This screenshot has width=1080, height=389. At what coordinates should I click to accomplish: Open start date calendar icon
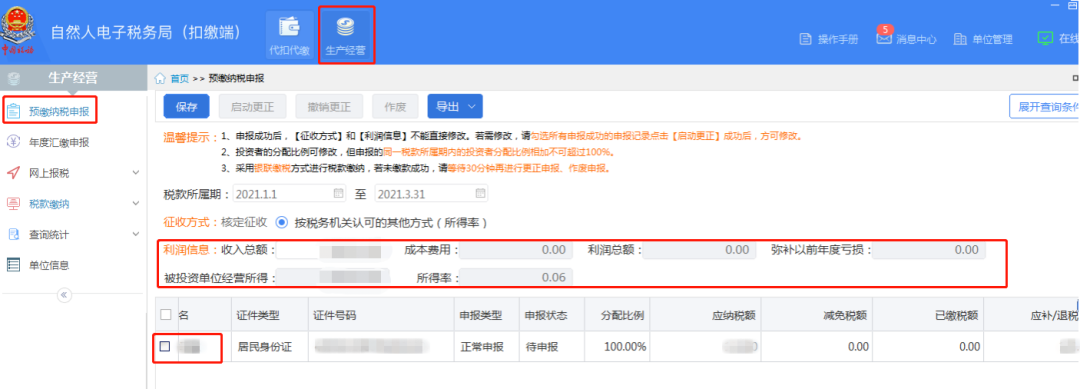[x=338, y=193]
